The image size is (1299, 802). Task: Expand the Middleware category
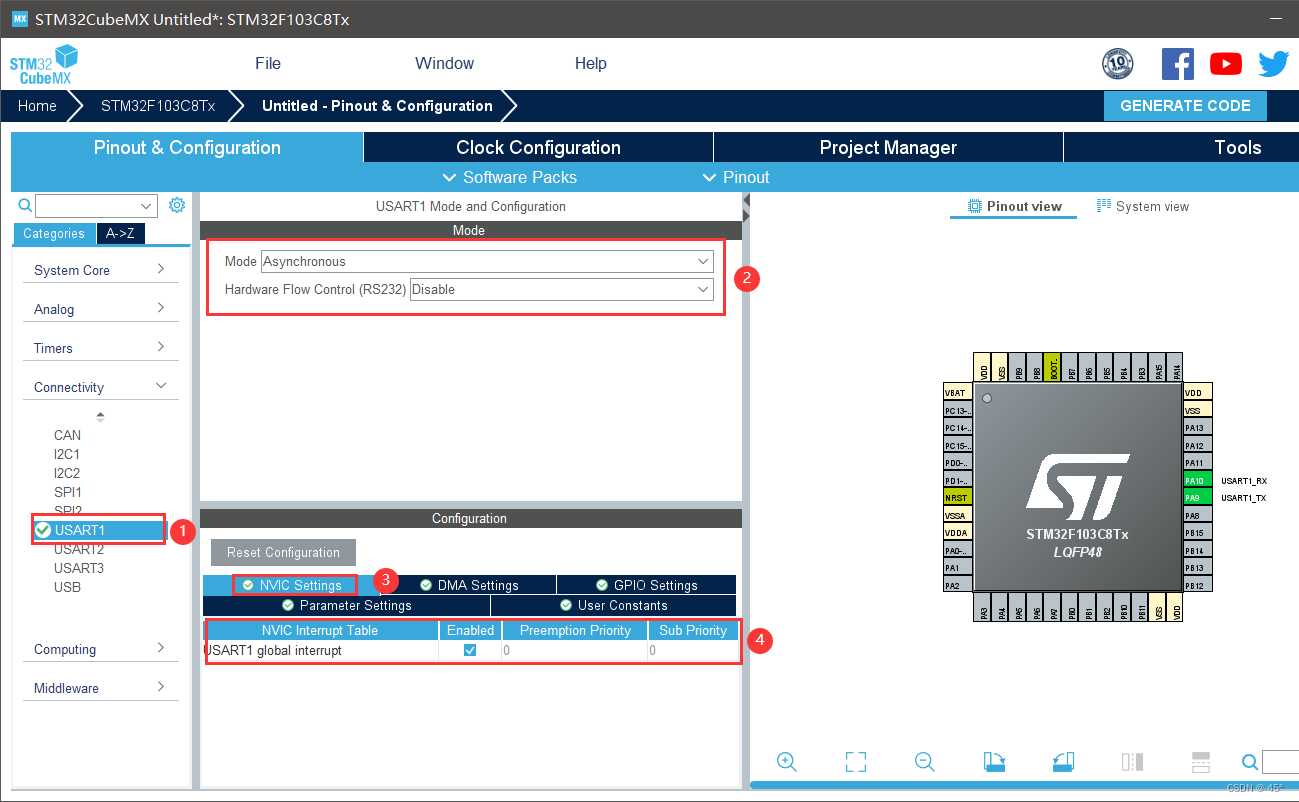99,688
